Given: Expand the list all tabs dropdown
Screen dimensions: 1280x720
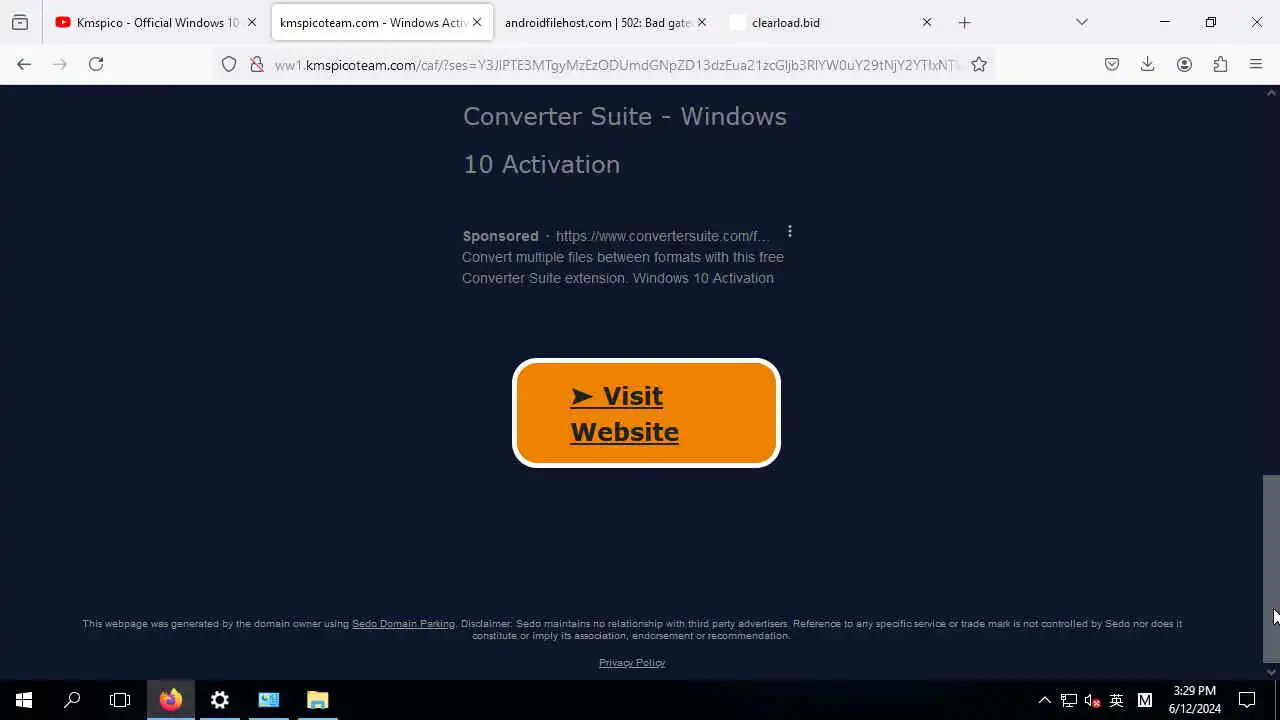Looking at the screenshot, I should 1082,22.
